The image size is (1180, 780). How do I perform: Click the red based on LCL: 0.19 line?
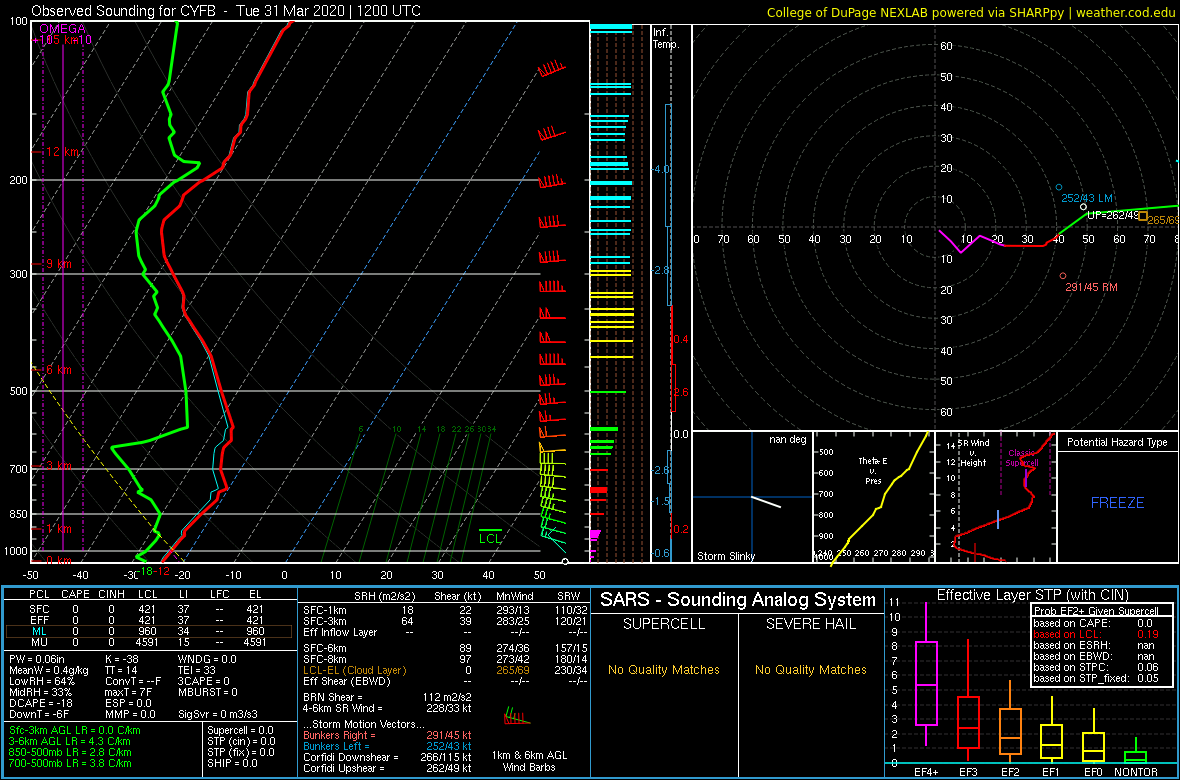pos(1097,634)
